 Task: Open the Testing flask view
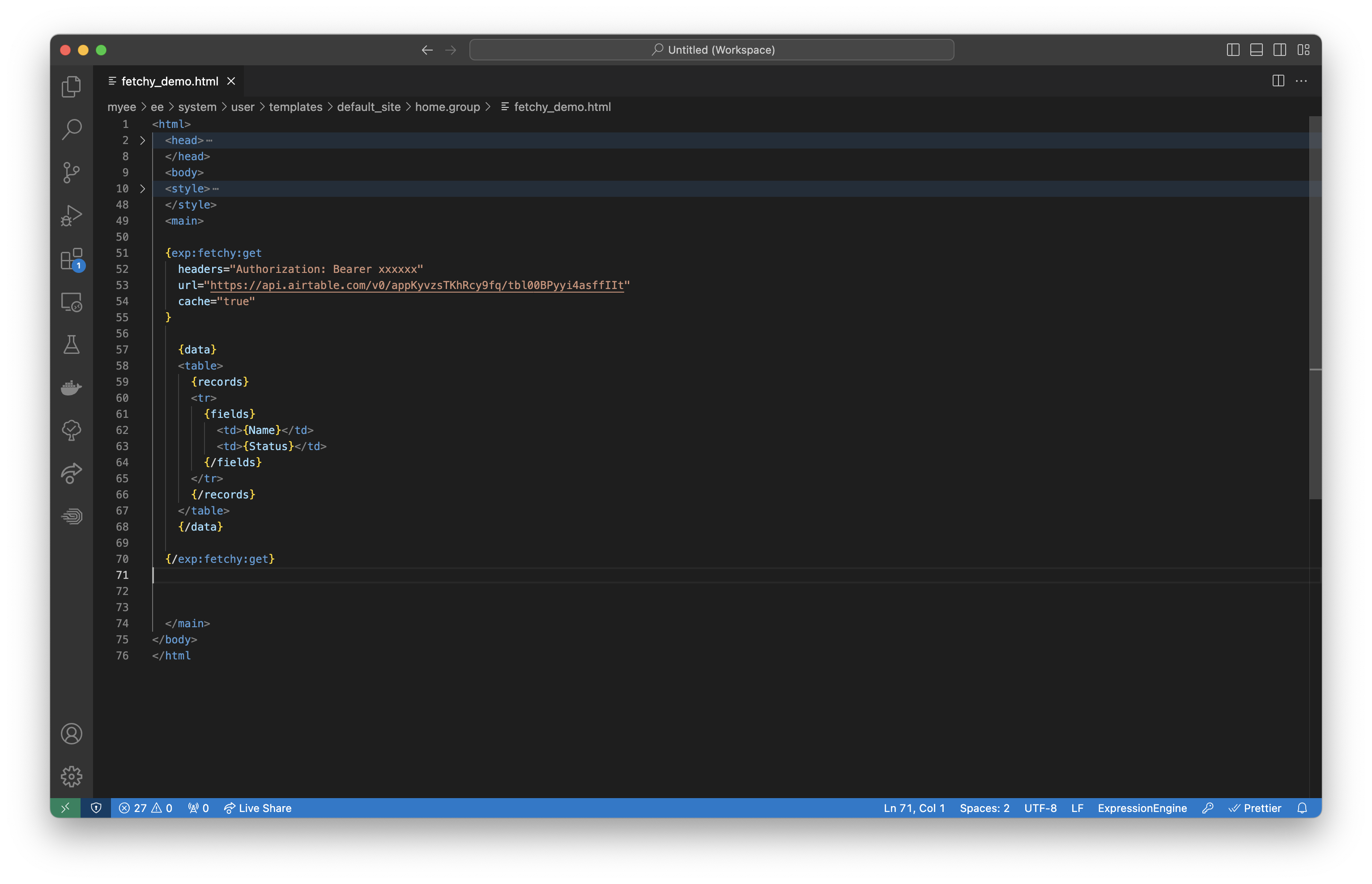[71, 345]
